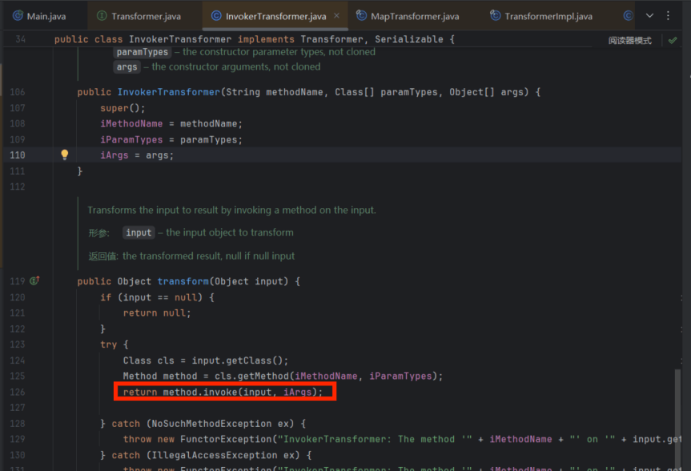692x471 pixels.
Task: Click the TransformerImpl.java class icon in tab
Action: (494, 16)
